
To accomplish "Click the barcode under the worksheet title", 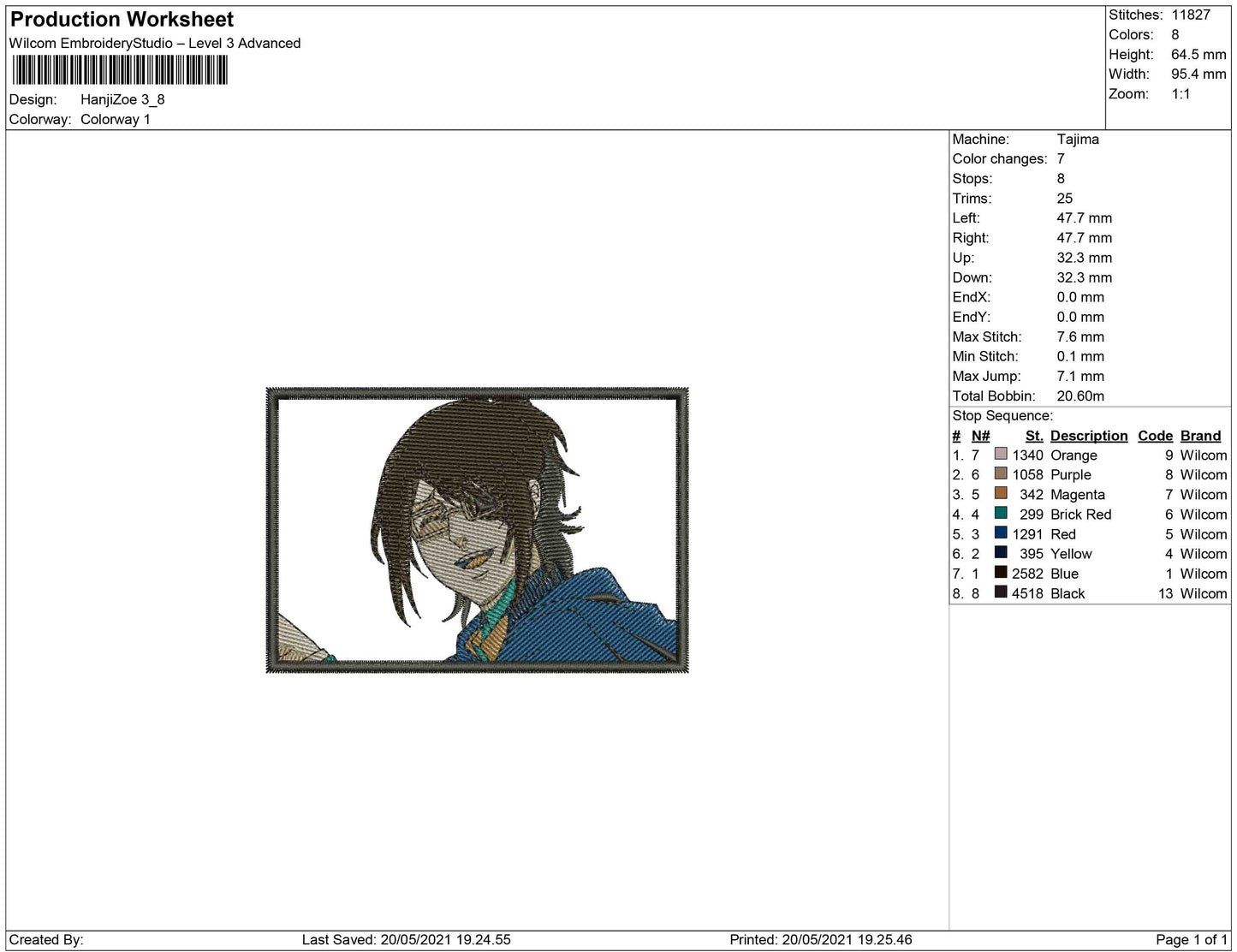I will coord(121,70).
